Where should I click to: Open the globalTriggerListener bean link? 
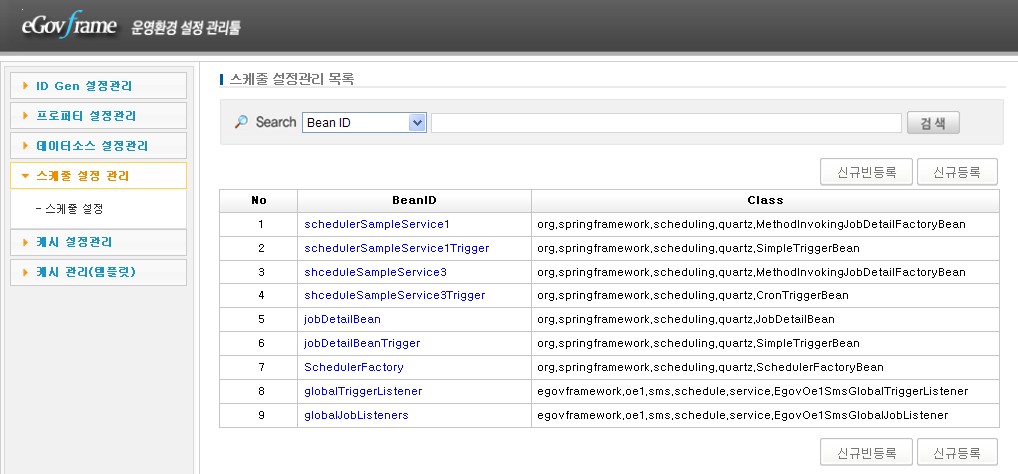[363, 391]
